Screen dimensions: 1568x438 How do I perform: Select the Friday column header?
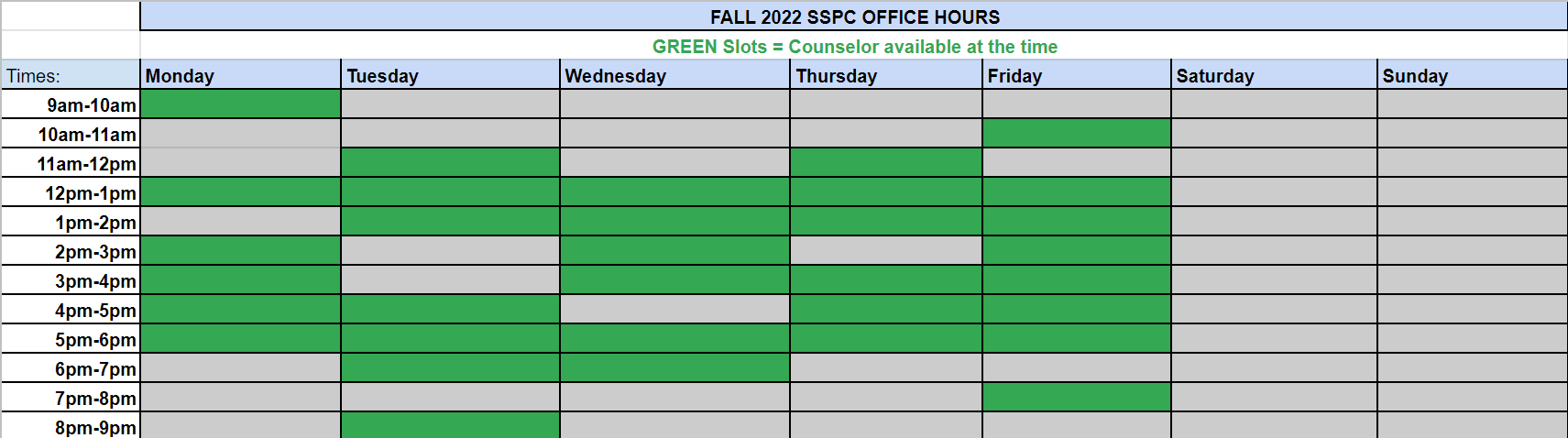[1076, 75]
